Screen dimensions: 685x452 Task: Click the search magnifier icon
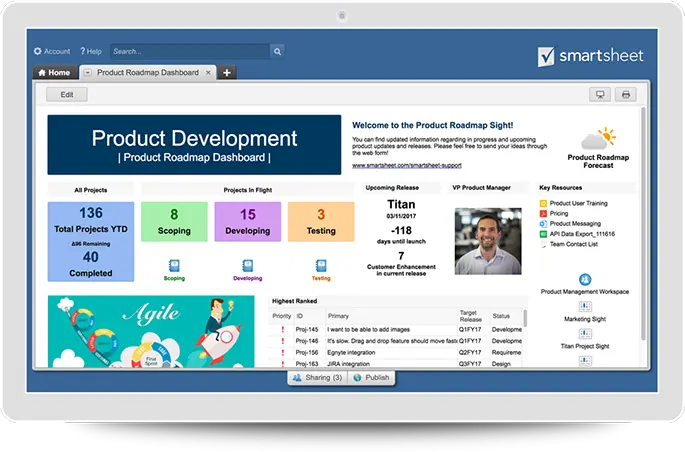[x=277, y=51]
